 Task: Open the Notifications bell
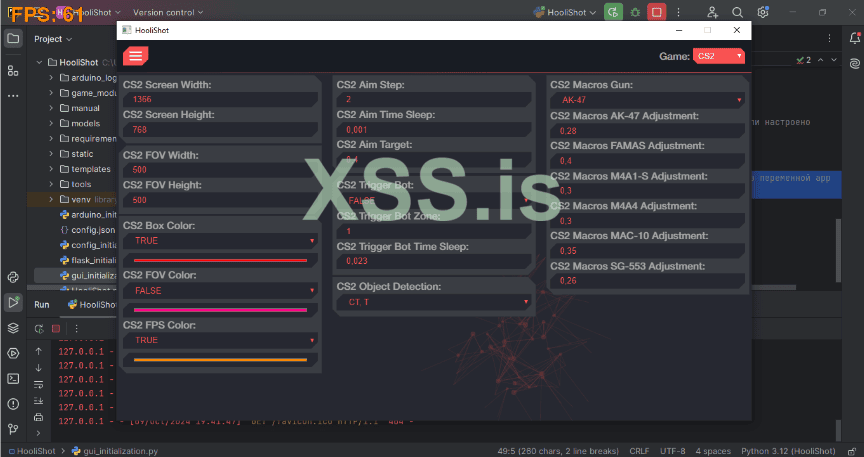pos(855,38)
